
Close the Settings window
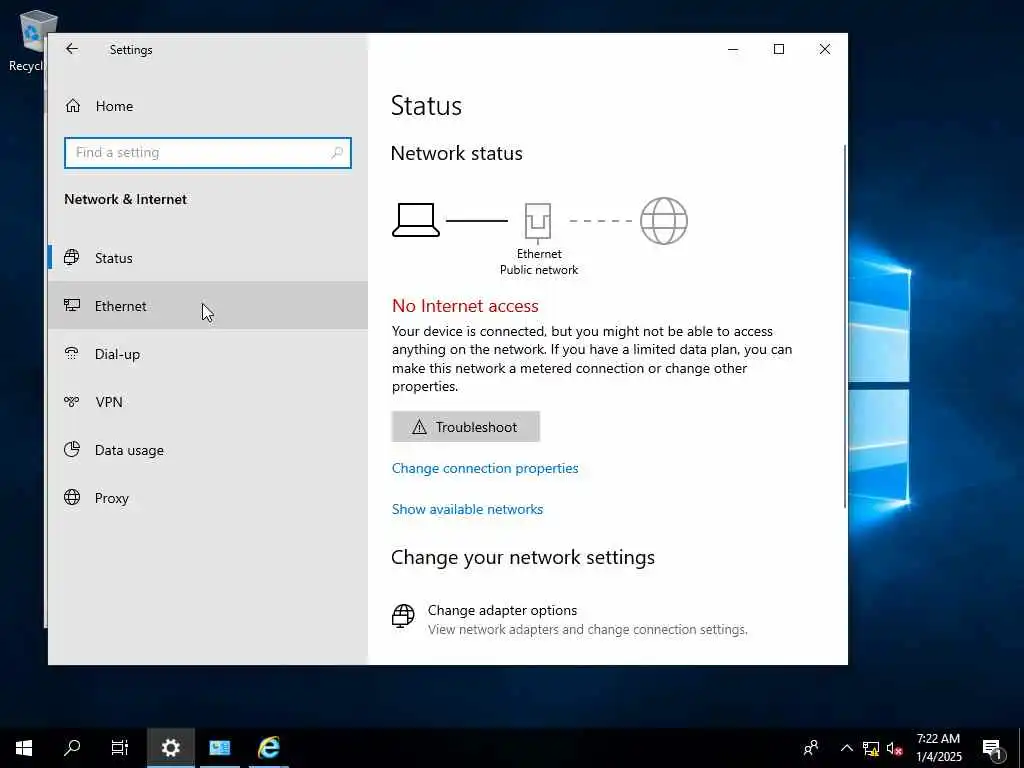point(825,50)
